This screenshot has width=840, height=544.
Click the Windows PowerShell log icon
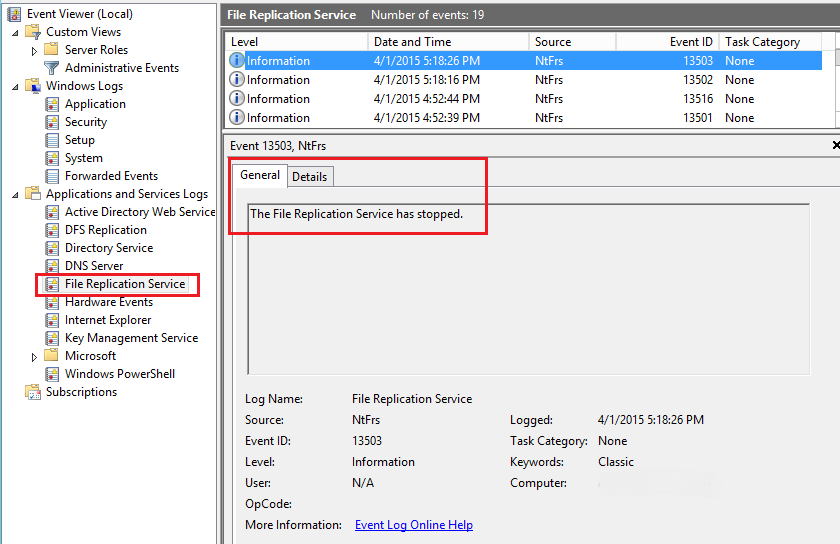[x=52, y=374]
